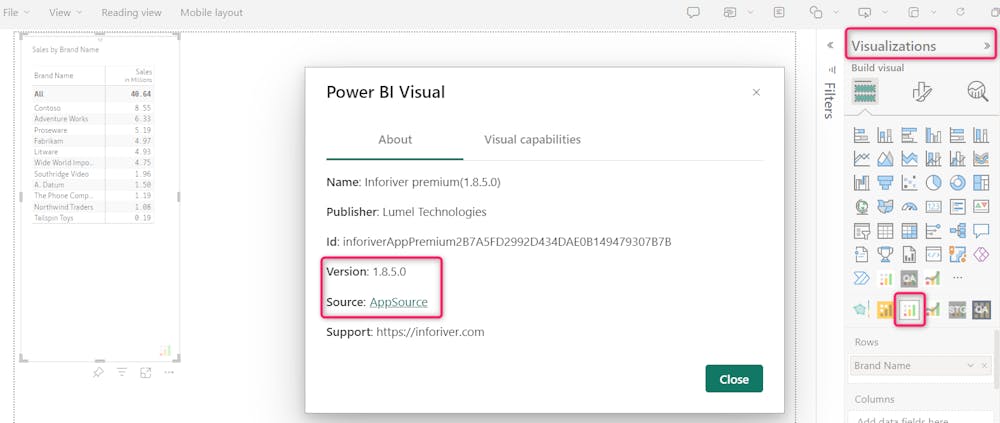The width and height of the screenshot is (1000, 423).
Task: Open the AppSource link
Action: (x=399, y=302)
